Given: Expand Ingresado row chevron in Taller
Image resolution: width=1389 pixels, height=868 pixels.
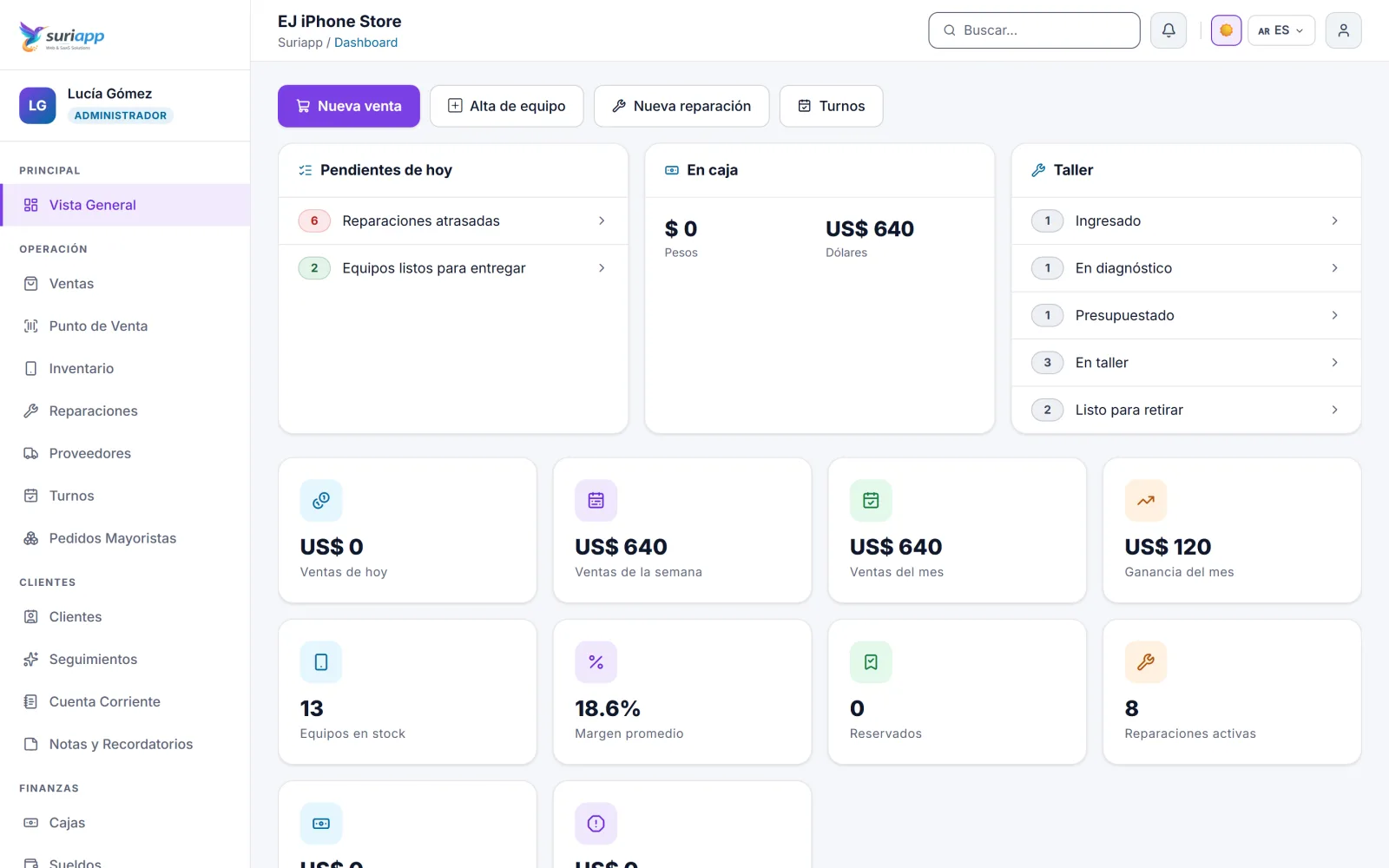Looking at the screenshot, I should 1334,220.
